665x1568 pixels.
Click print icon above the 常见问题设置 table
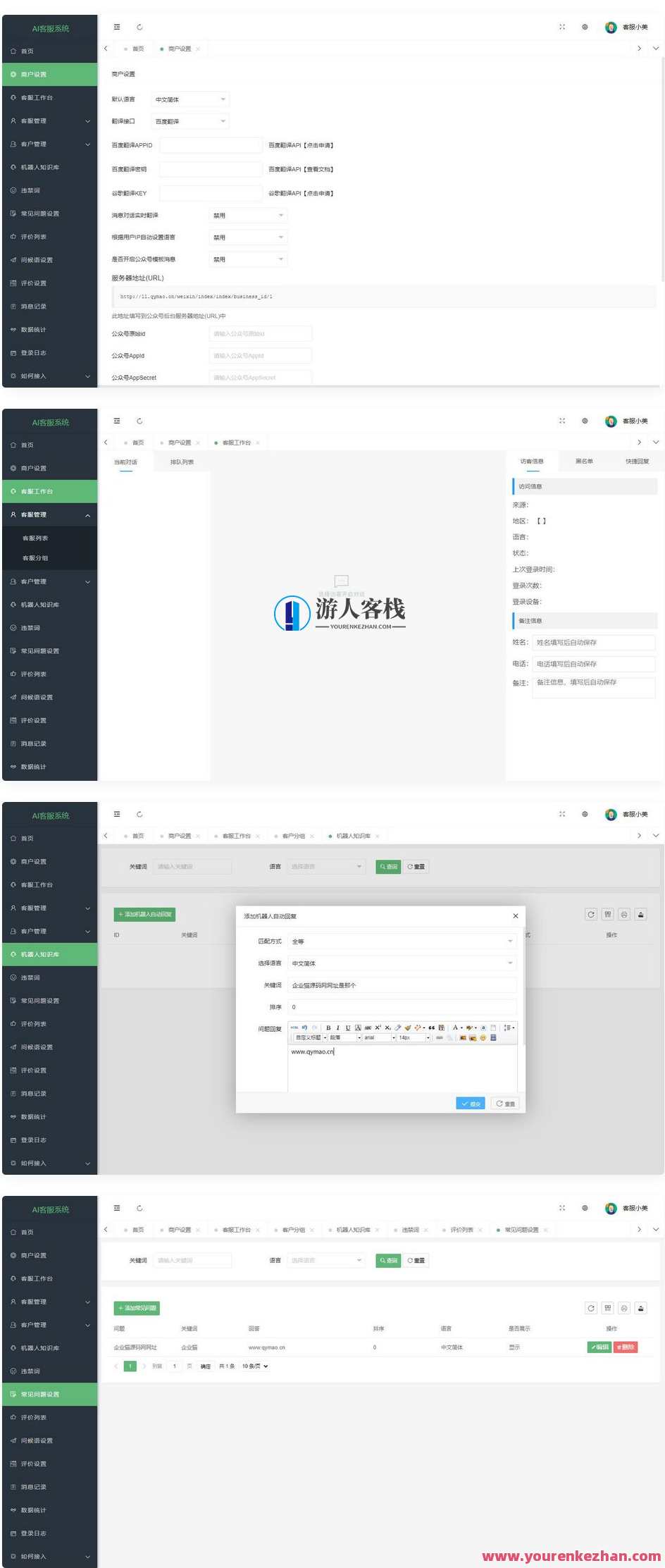click(624, 1308)
